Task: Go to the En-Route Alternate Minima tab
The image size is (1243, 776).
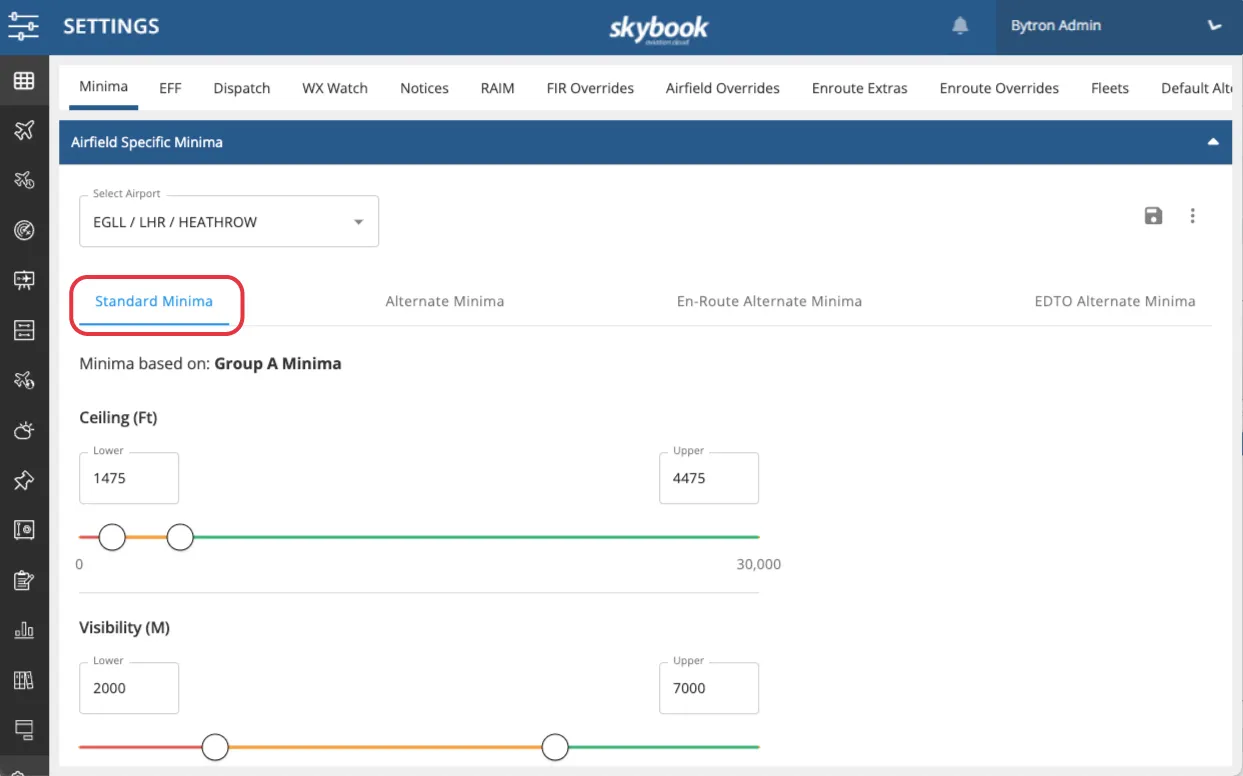Action: pyautogui.click(x=769, y=301)
